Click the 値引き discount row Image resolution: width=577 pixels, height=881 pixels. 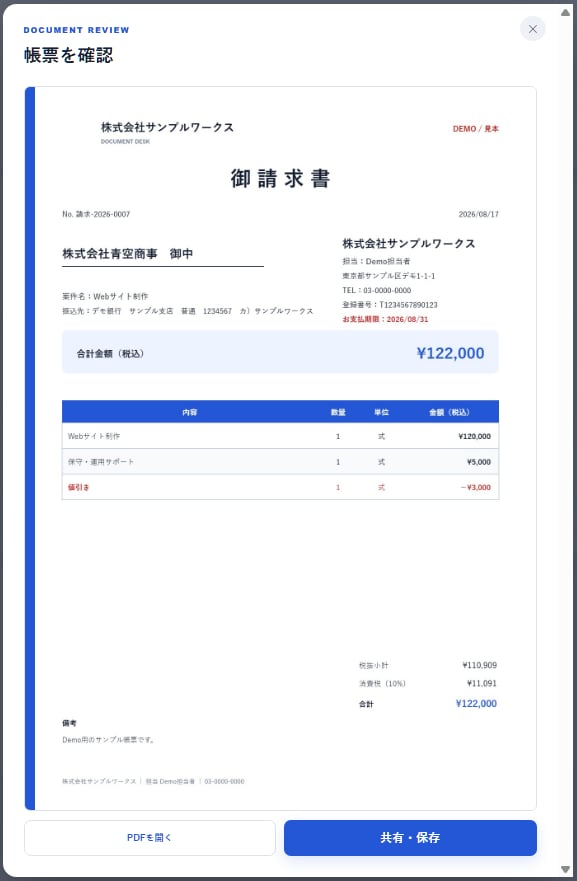coord(280,487)
